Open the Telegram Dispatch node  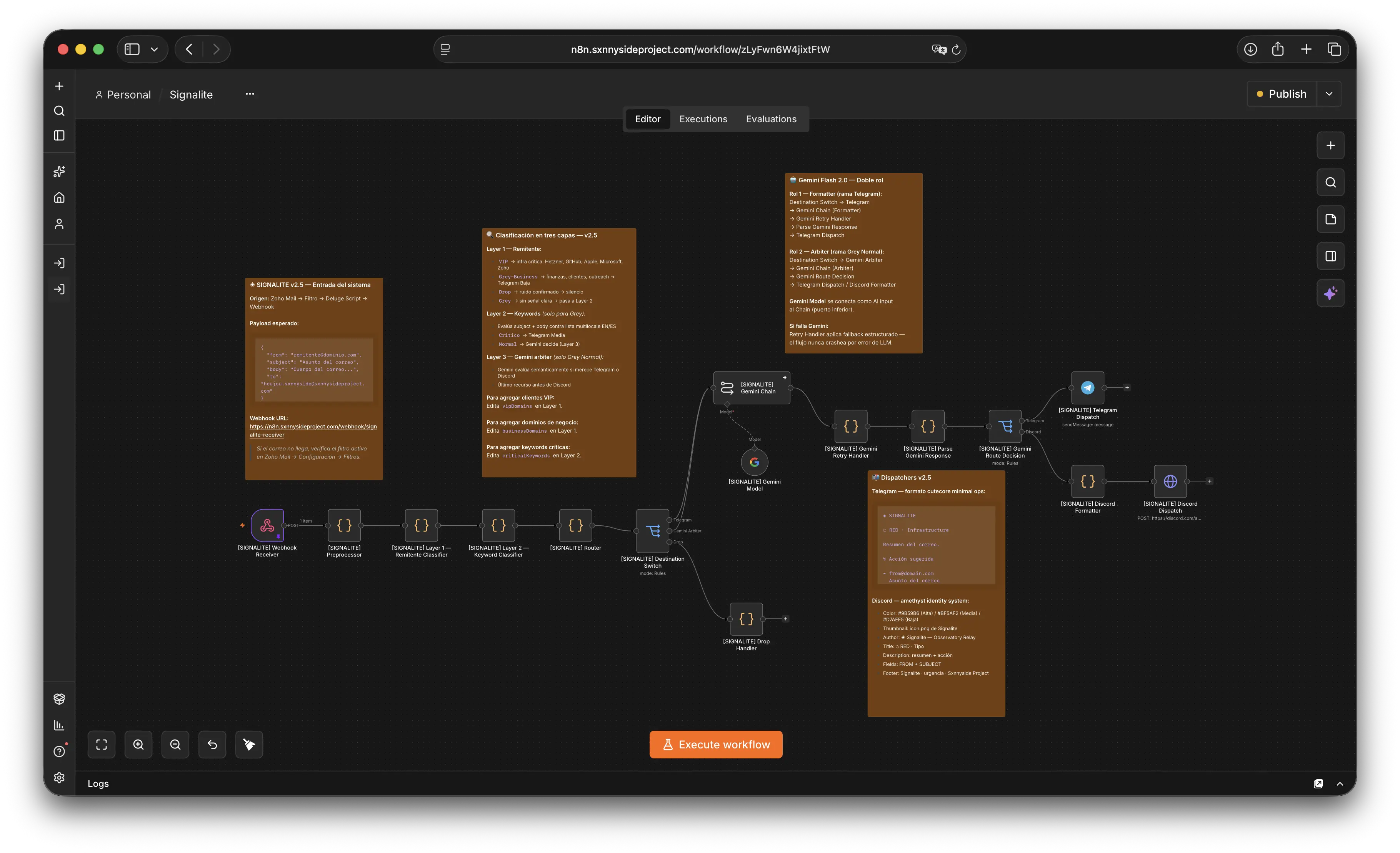pyautogui.click(x=1088, y=388)
